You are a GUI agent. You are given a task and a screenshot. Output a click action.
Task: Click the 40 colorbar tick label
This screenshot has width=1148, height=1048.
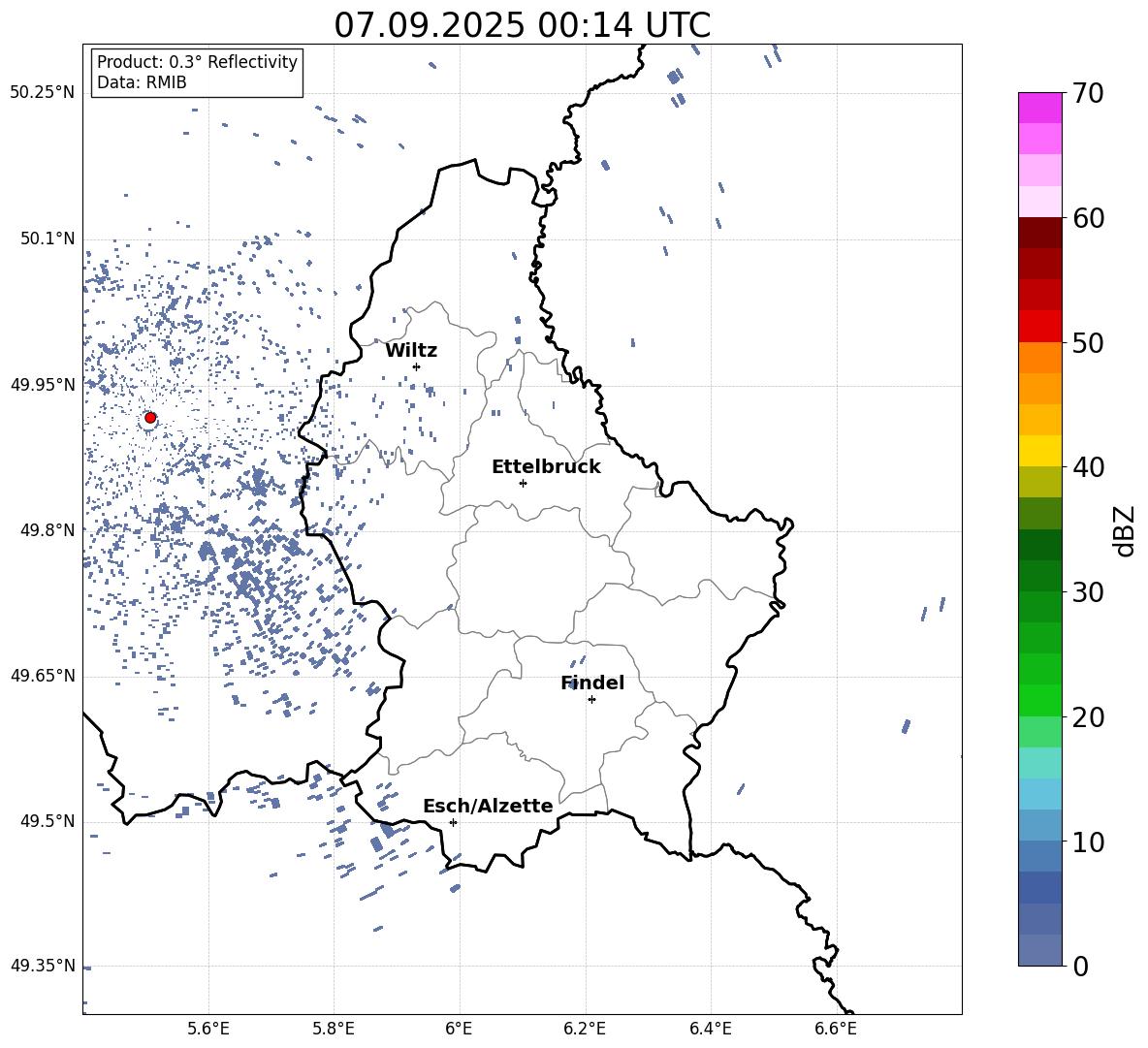tap(1088, 467)
